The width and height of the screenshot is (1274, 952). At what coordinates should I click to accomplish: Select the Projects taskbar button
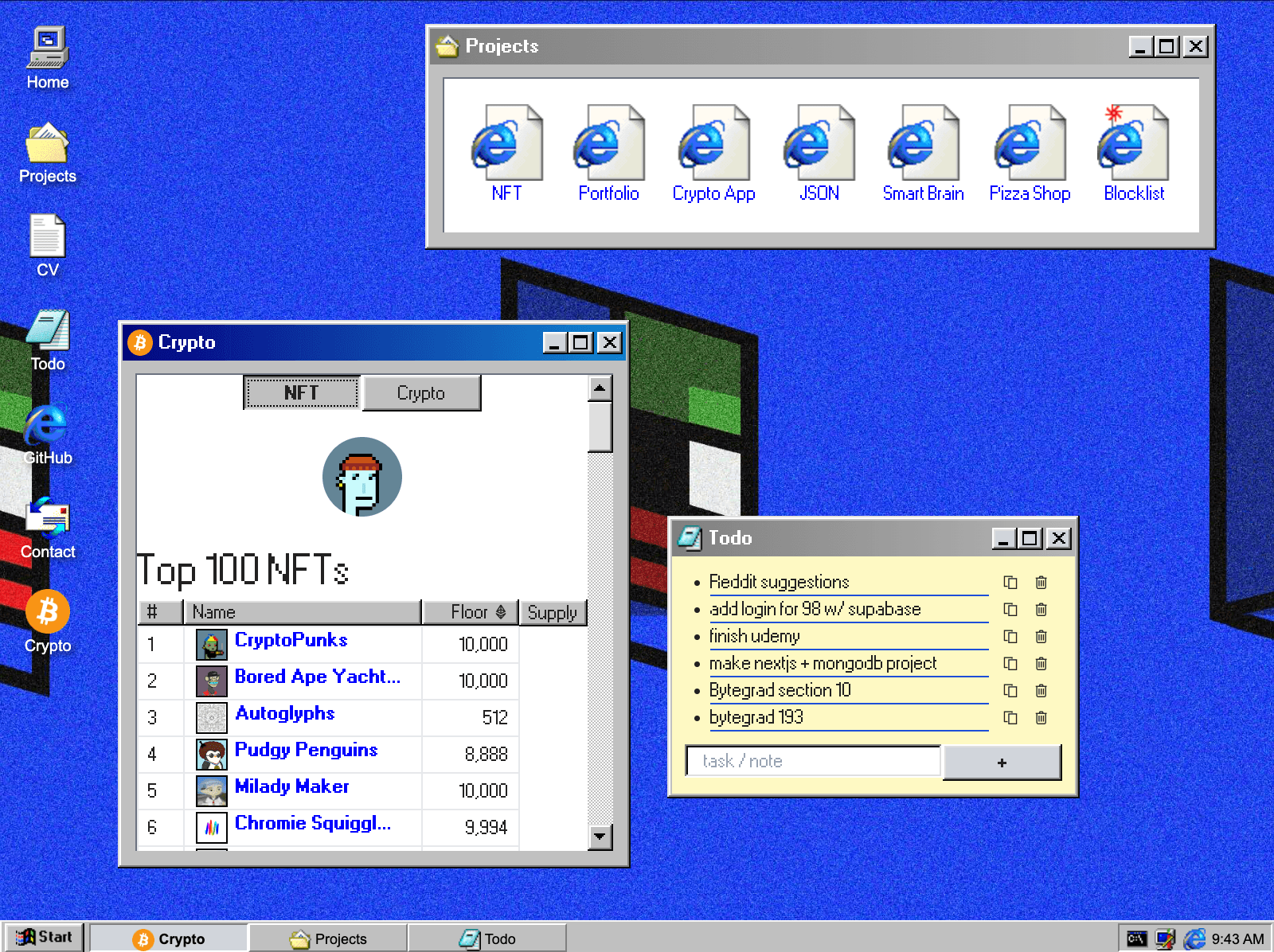[329, 938]
